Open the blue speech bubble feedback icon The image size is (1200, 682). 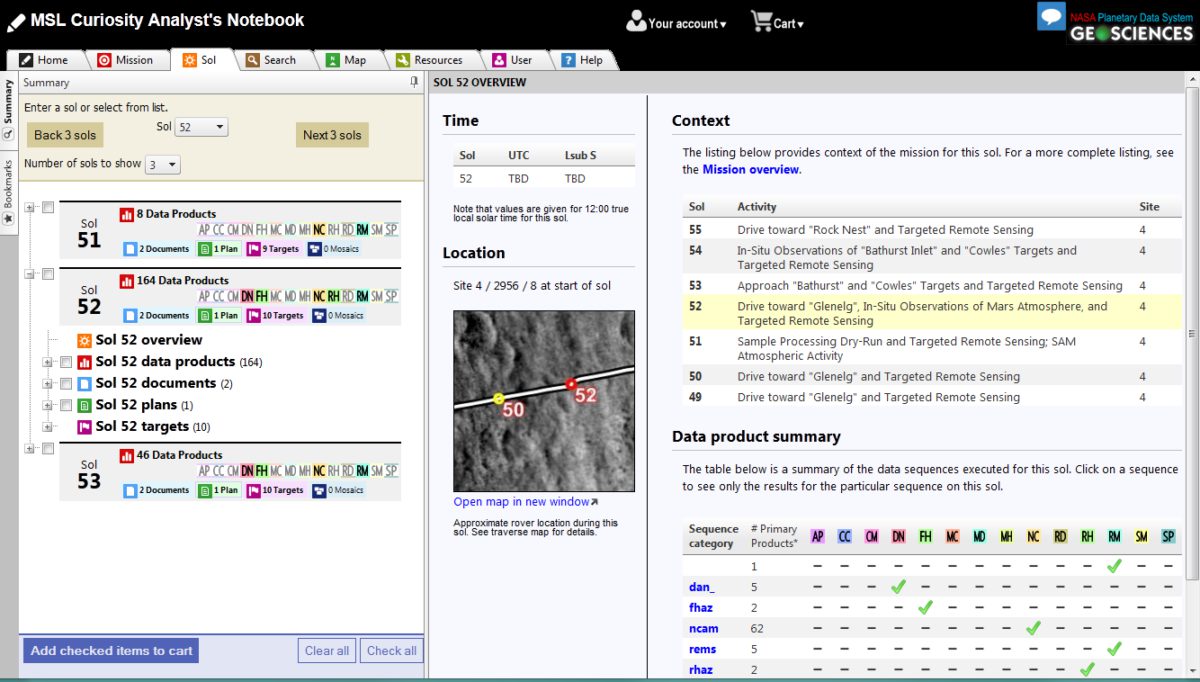pos(1051,17)
